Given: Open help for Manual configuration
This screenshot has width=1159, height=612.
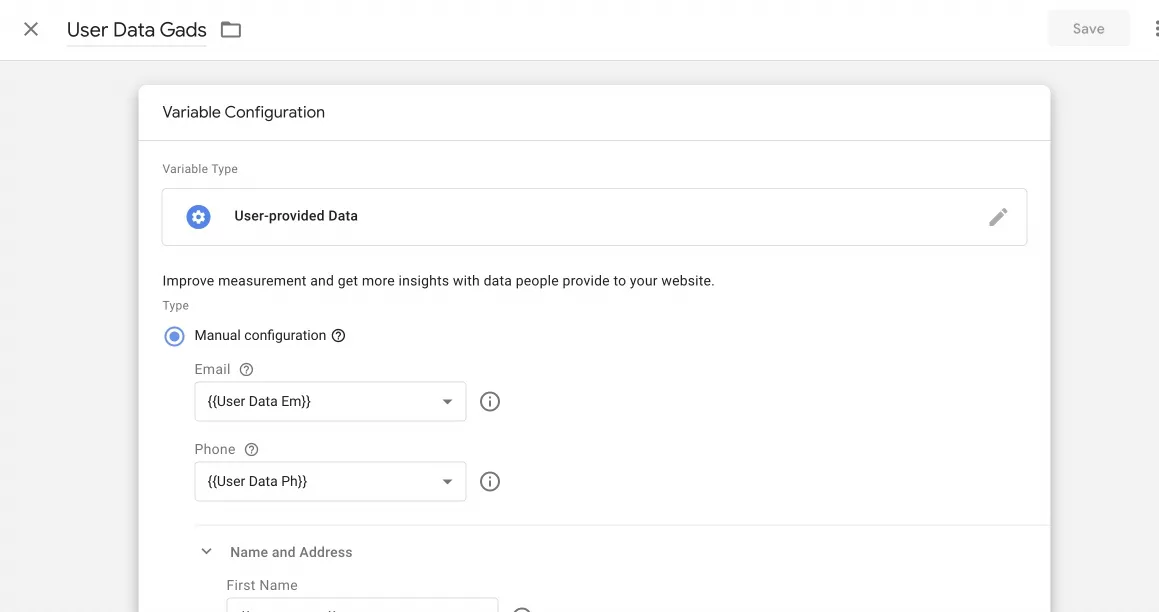Looking at the screenshot, I should click(x=339, y=336).
